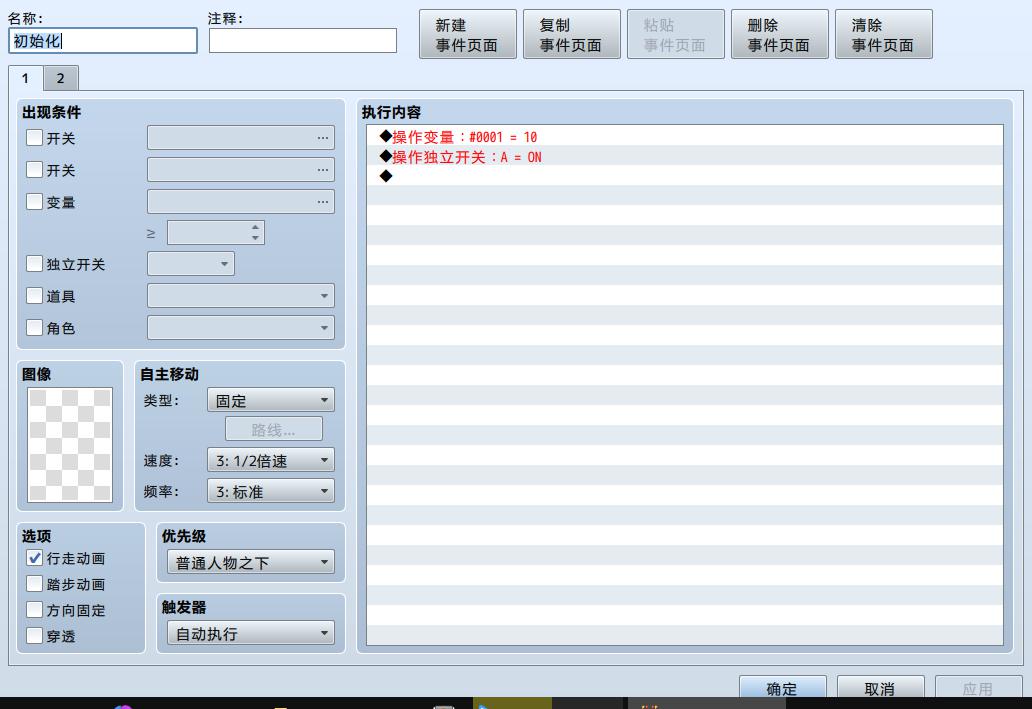Viewport: 1032px width, 709px height.
Task: Switch to event page tab 1
Action: point(26,78)
